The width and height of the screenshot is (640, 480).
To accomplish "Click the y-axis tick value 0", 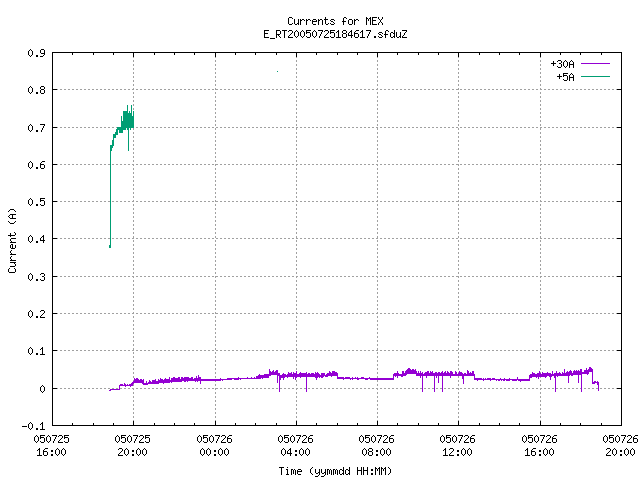I will [42, 389].
